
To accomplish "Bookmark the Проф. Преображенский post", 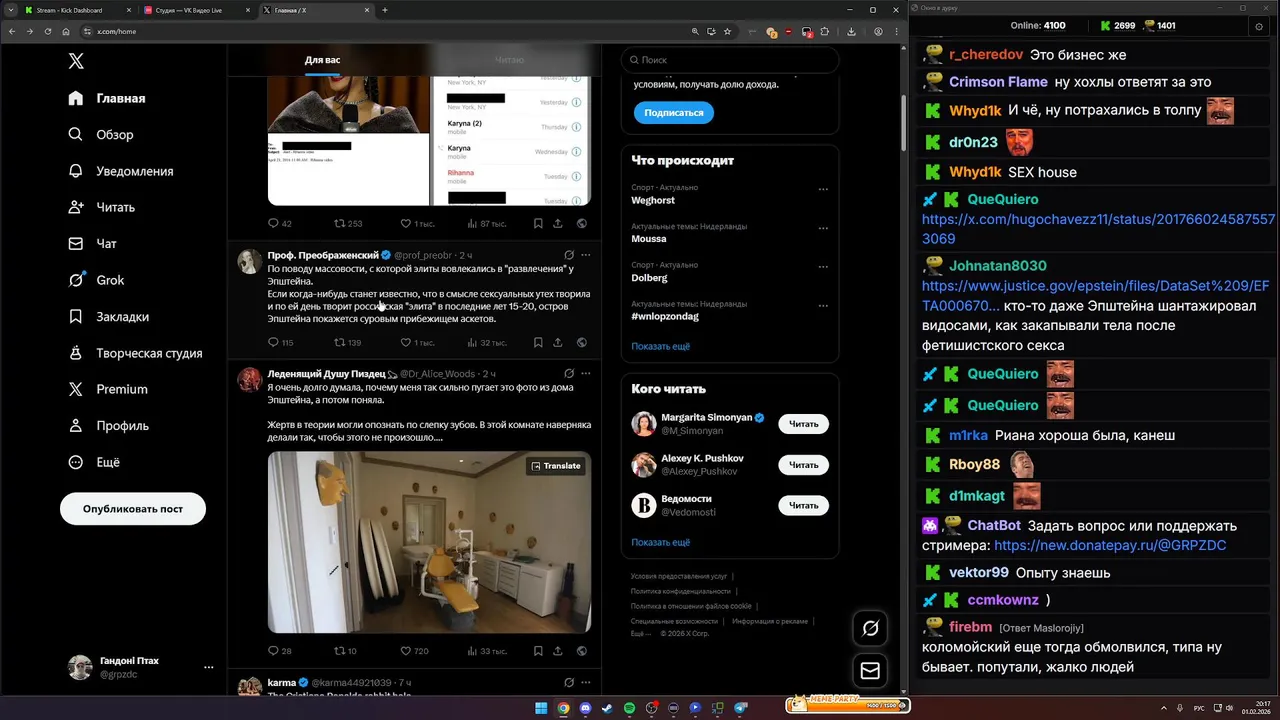I will (x=538, y=343).
